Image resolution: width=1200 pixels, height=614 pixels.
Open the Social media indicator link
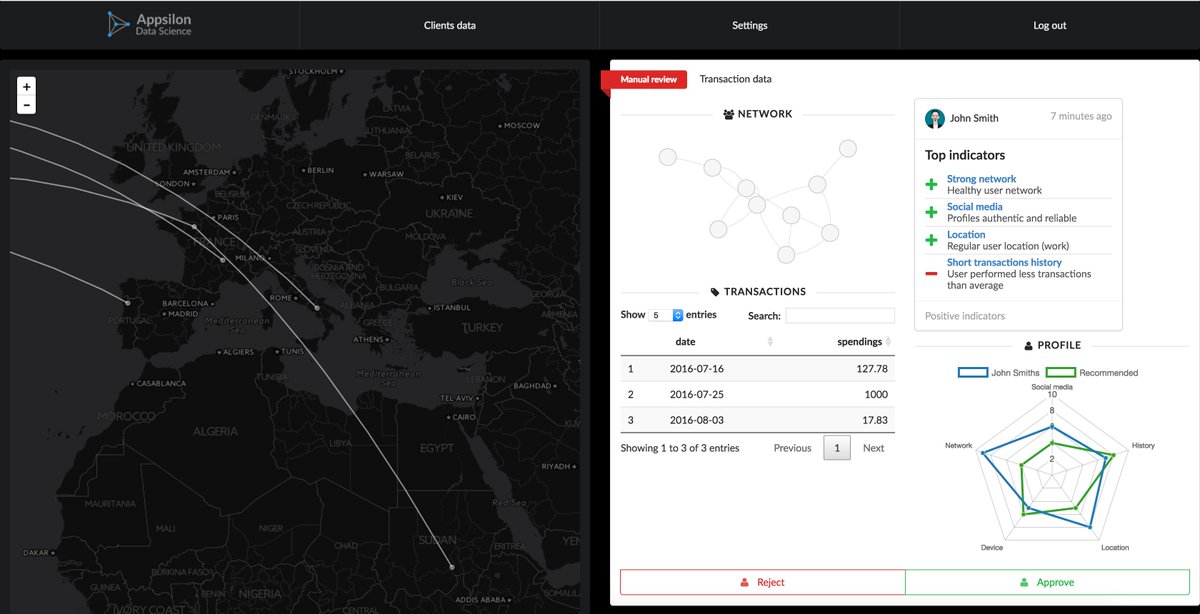pyautogui.click(x=974, y=207)
